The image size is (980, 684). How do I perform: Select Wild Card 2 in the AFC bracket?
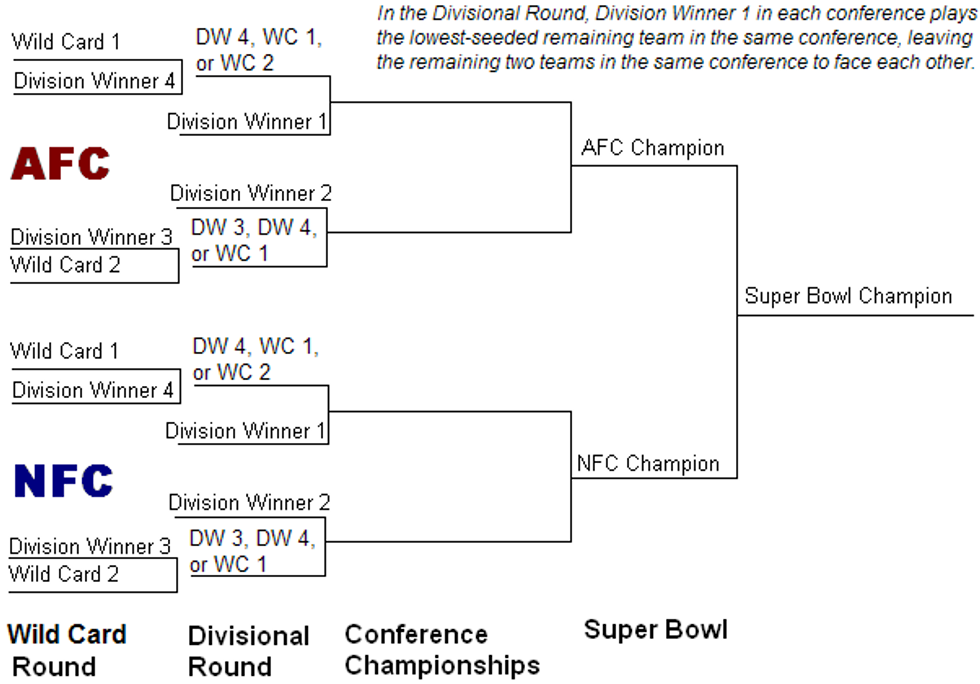coord(65,265)
